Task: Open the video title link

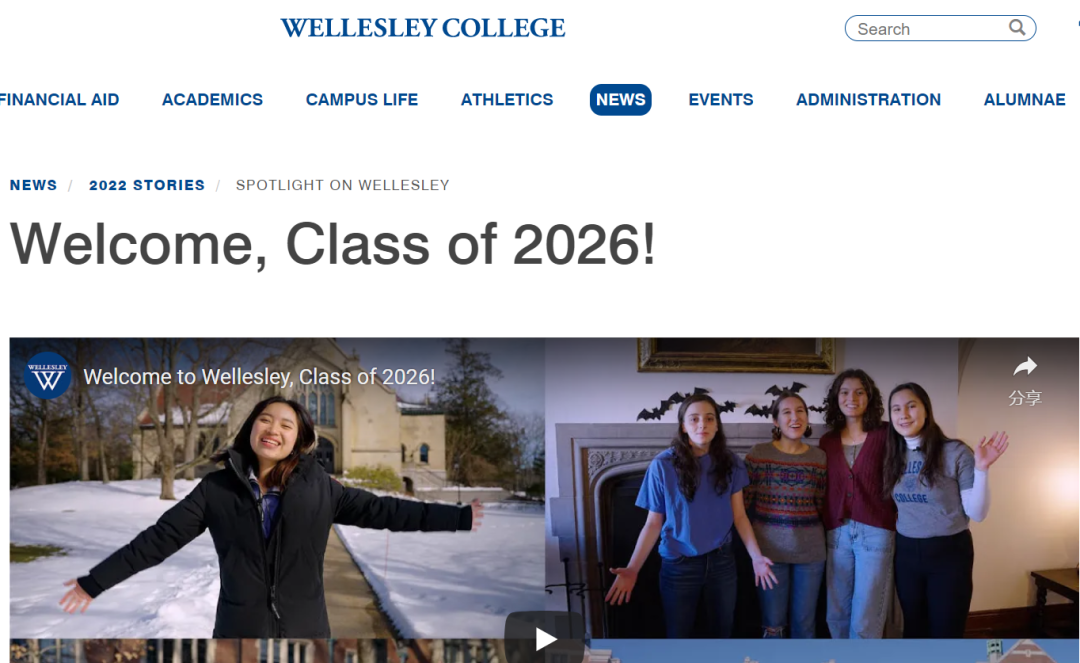Action: point(259,377)
